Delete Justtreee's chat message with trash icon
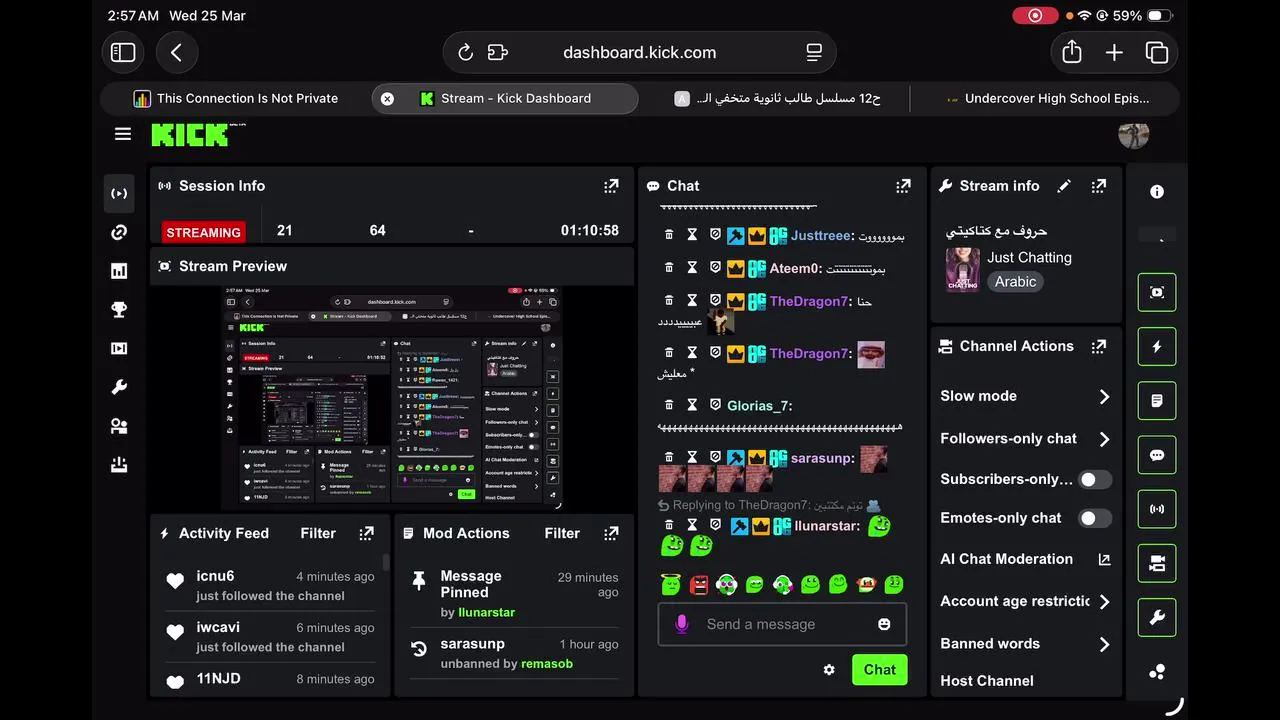This screenshot has width=1280, height=720. (669, 235)
